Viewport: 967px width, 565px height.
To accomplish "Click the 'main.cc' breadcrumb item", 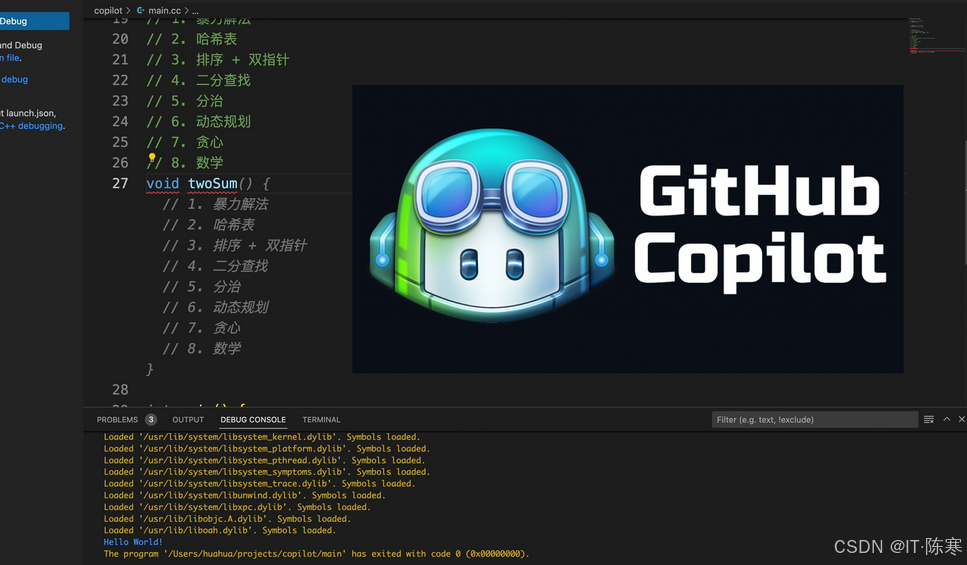I will 164,10.
